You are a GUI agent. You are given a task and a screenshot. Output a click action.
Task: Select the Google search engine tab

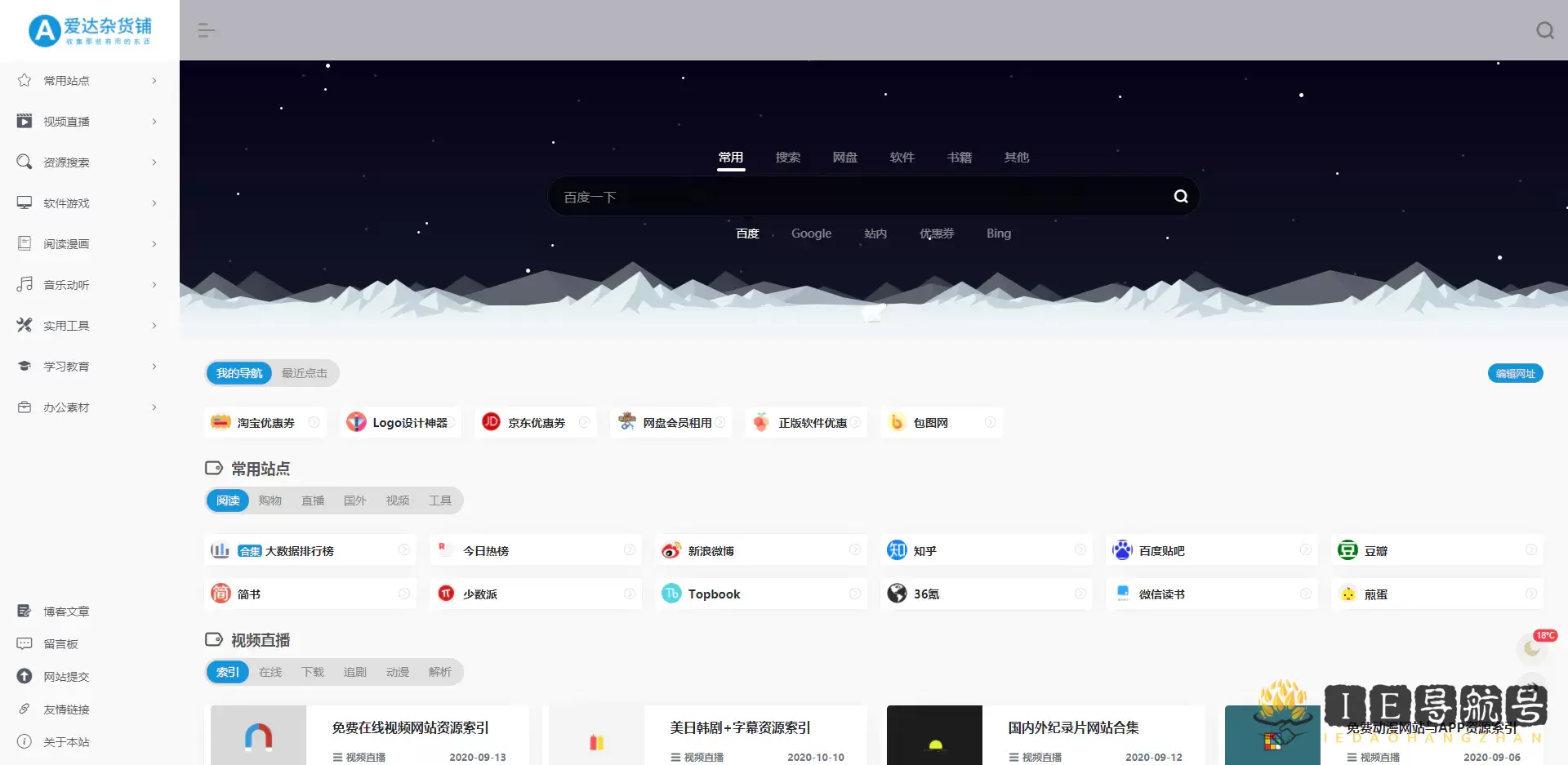811,233
